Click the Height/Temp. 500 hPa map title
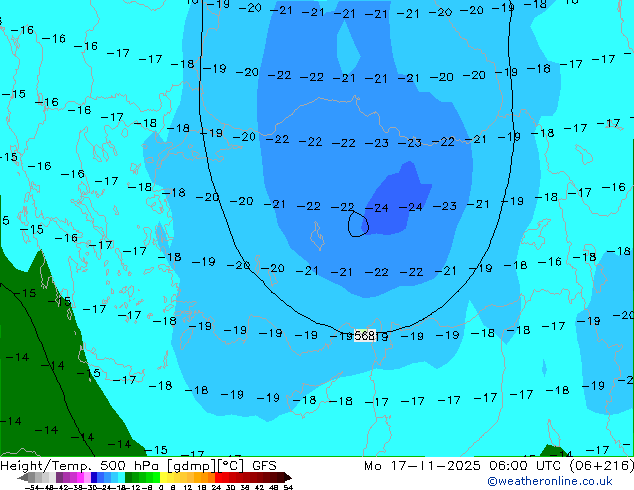The image size is (634, 490). [x=82, y=465]
